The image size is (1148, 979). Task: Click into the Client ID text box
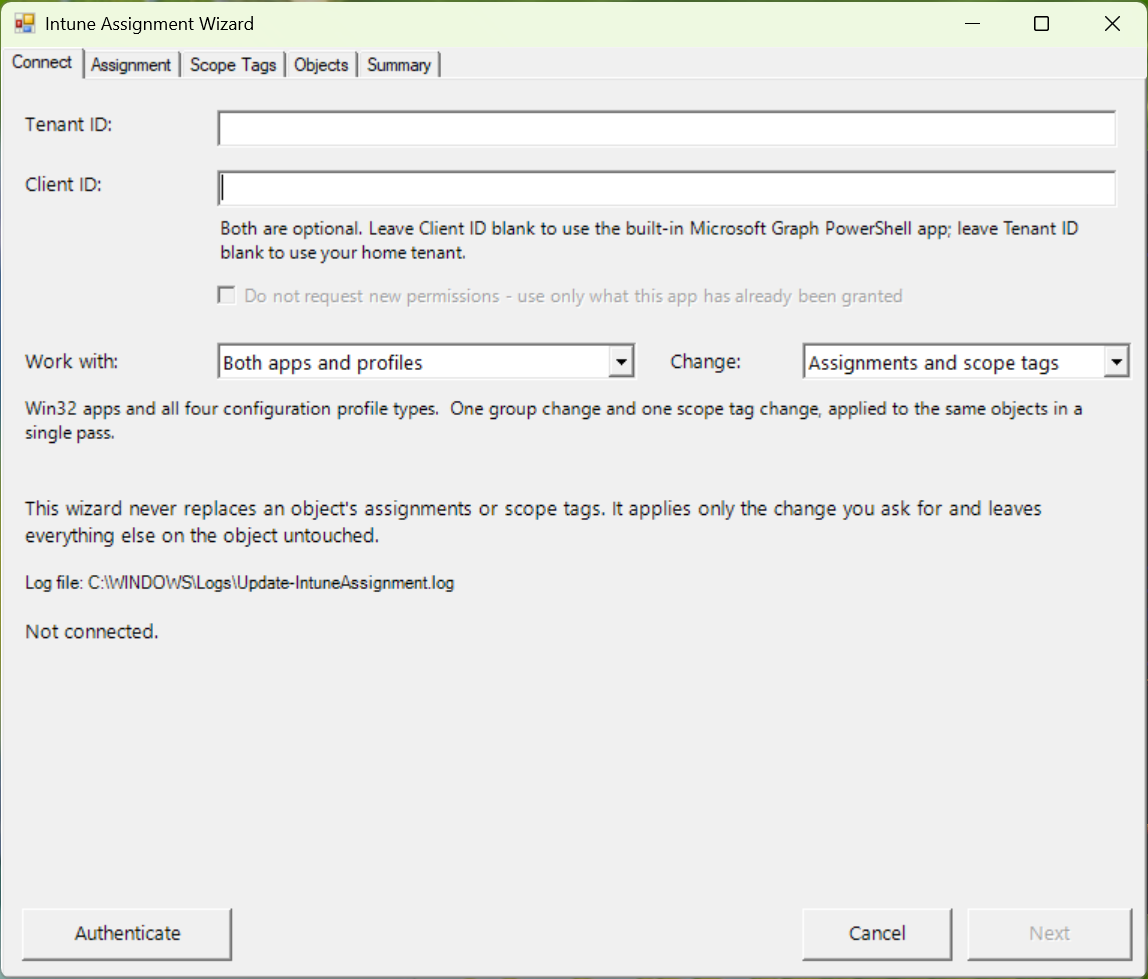(x=667, y=188)
